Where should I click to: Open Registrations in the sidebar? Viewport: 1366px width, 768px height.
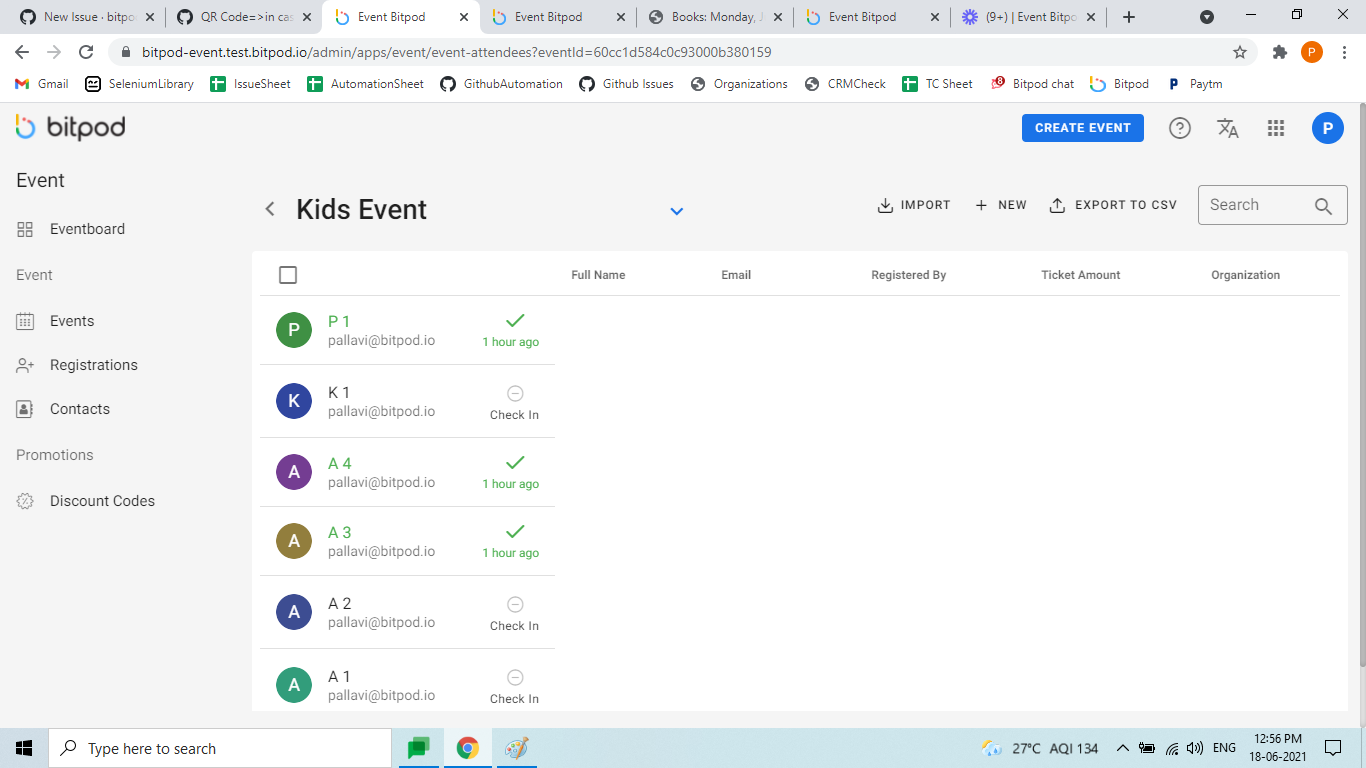pos(94,365)
